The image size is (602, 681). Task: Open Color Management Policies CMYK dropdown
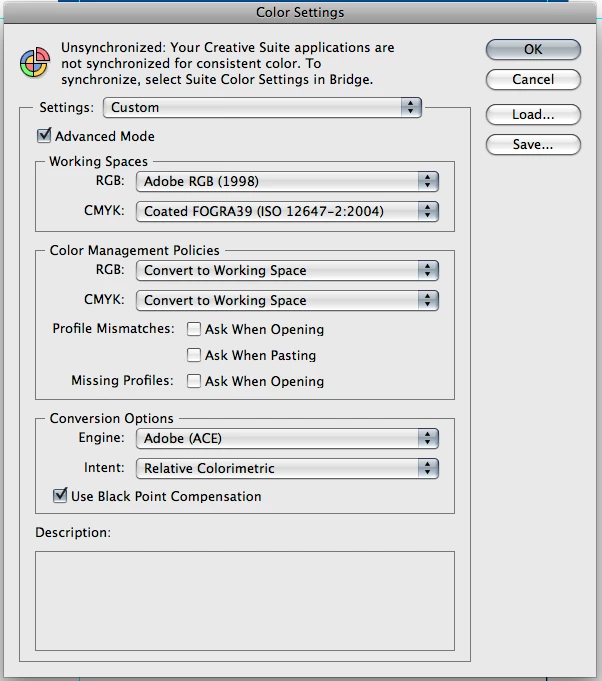(x=287, y=300)
